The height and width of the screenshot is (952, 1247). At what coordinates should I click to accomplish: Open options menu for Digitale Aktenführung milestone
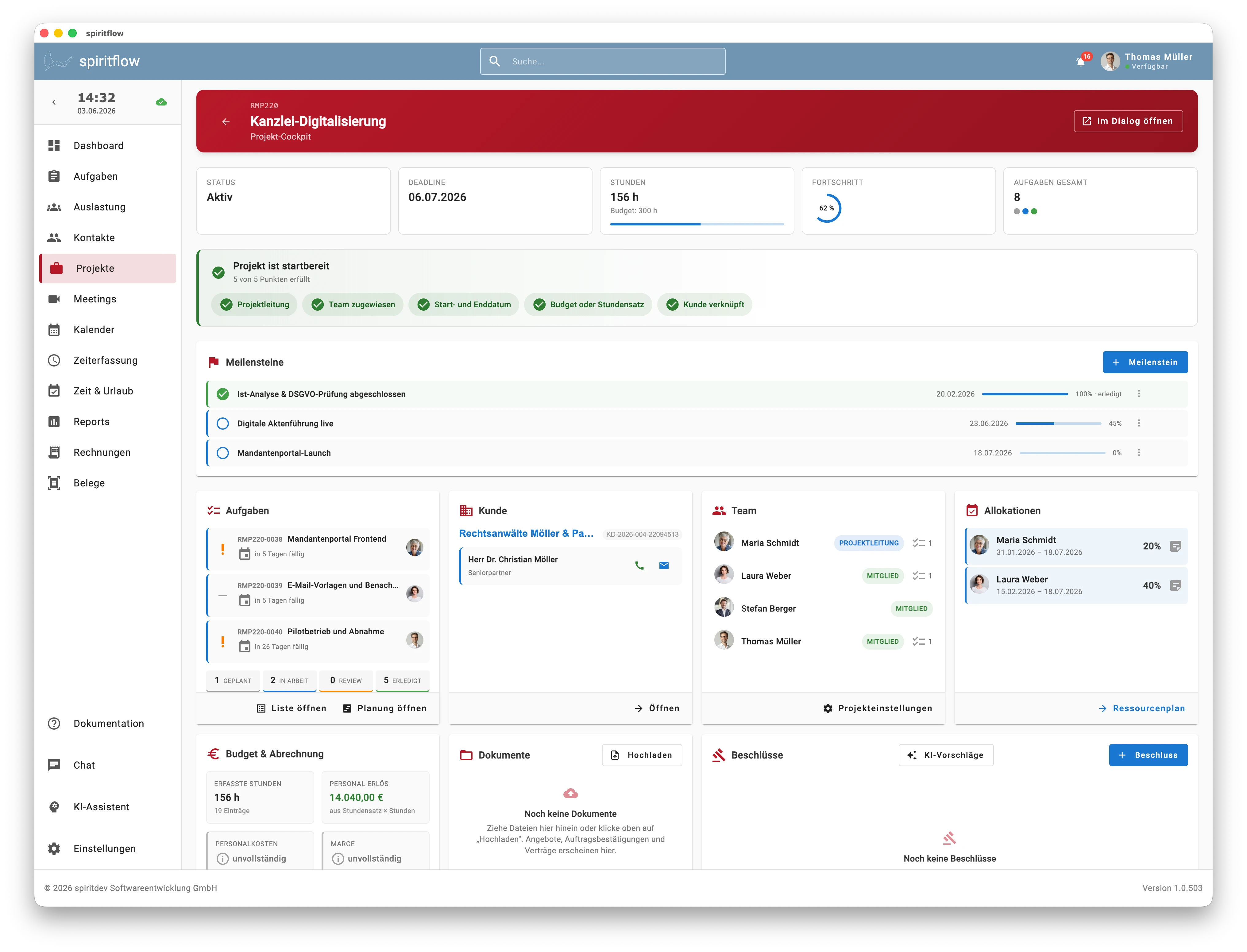pos(1139,423)
